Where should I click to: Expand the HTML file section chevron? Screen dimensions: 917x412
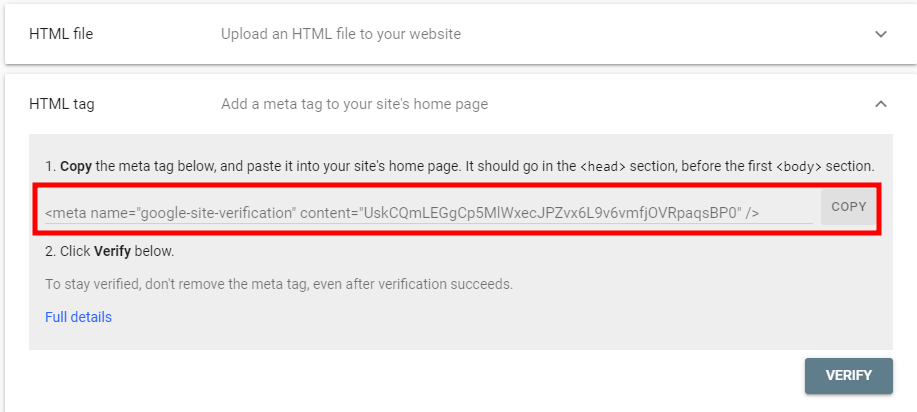click(881, 34)
